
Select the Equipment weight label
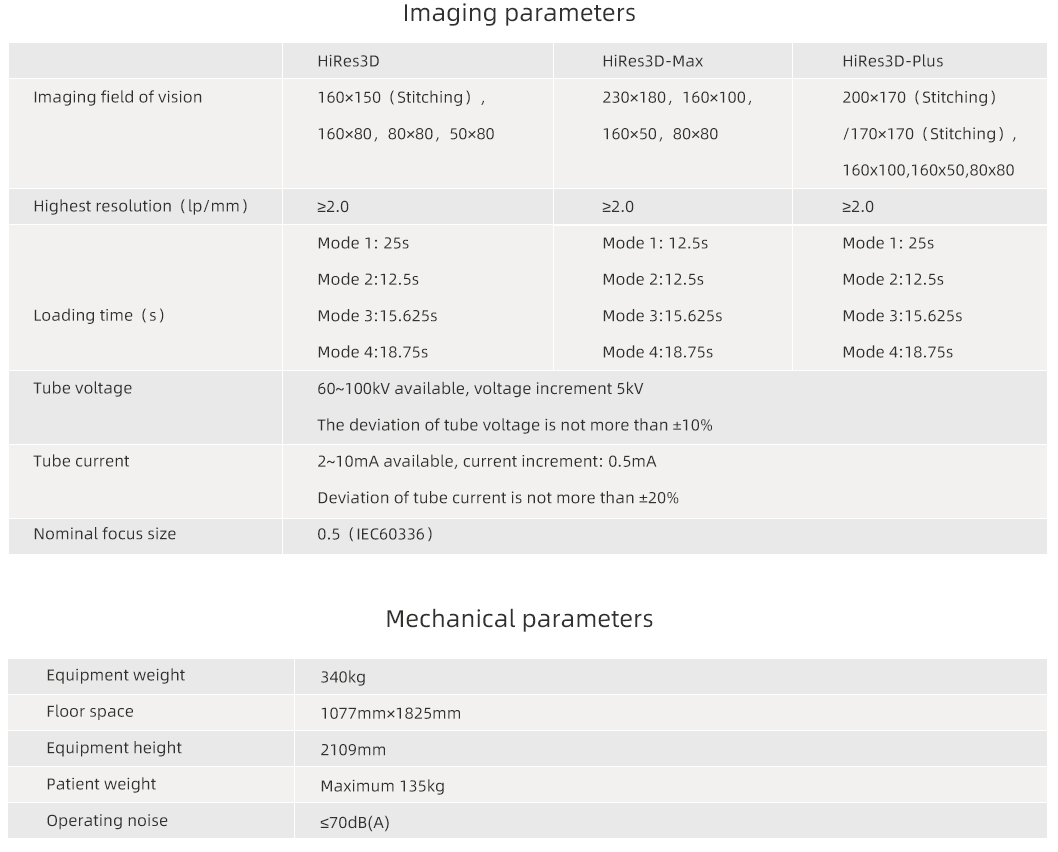click(115, 675)
